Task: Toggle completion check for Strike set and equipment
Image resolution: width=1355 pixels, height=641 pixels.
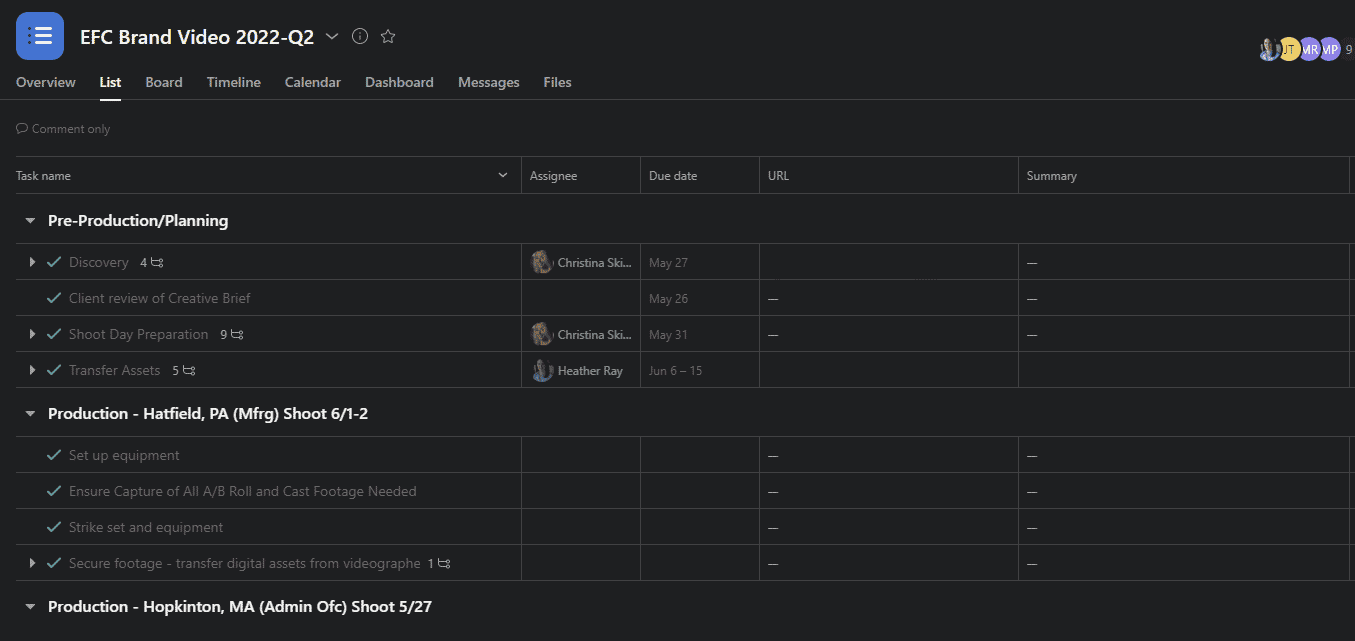Action: pyautogui.click(x=54, y=527)
